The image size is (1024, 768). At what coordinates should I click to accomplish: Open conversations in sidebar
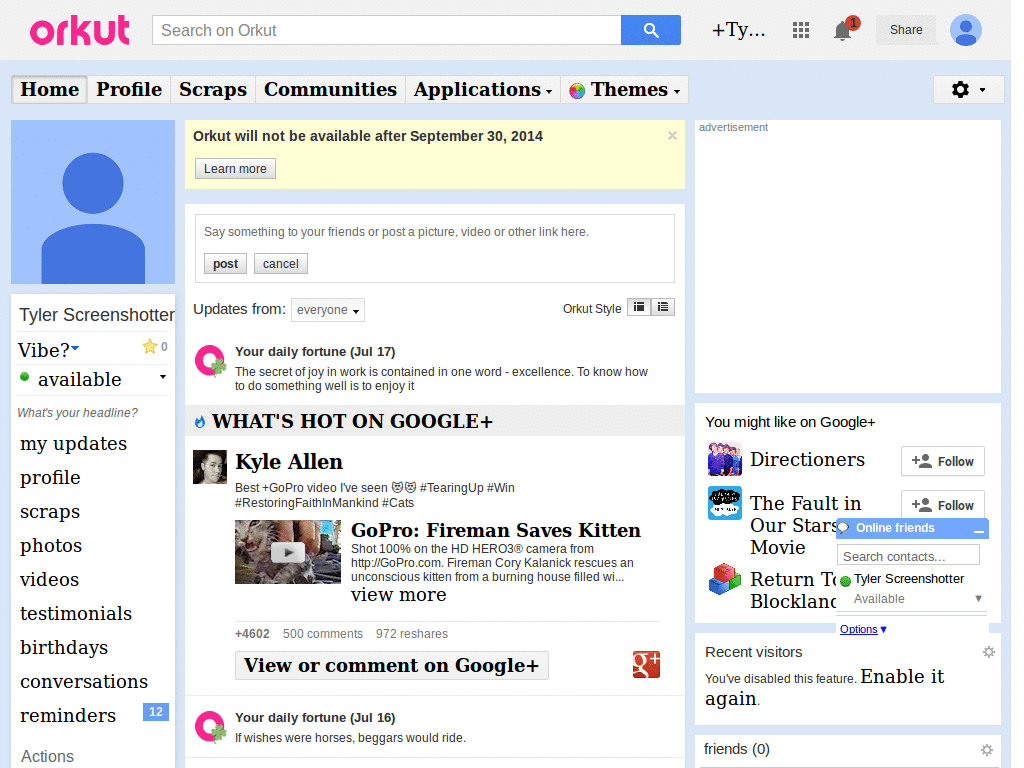click(84, 681)
